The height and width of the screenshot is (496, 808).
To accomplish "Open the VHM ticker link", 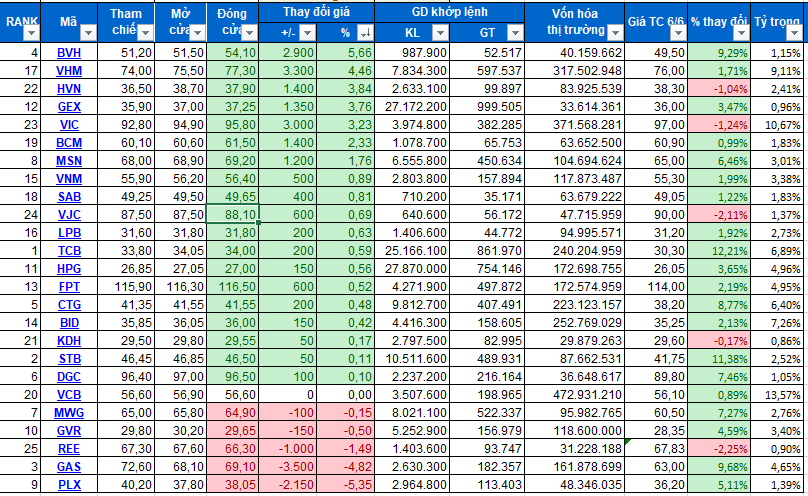I will point(69,71).
